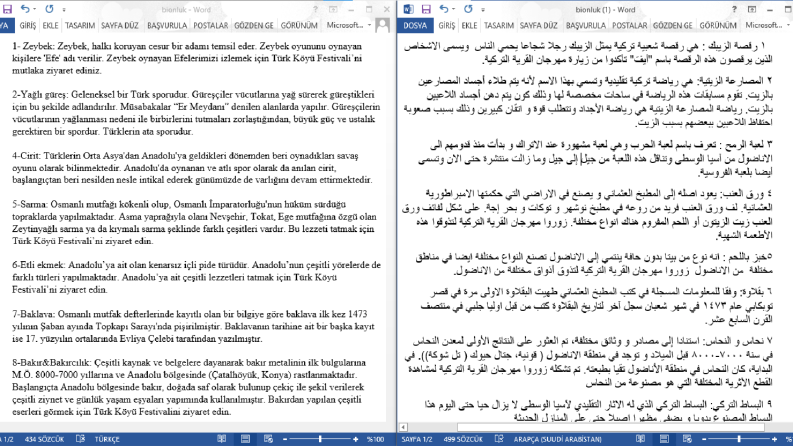Open Quick Access customize arrow in right window
This screenshot has height=446, width=793.
point(482,10)
